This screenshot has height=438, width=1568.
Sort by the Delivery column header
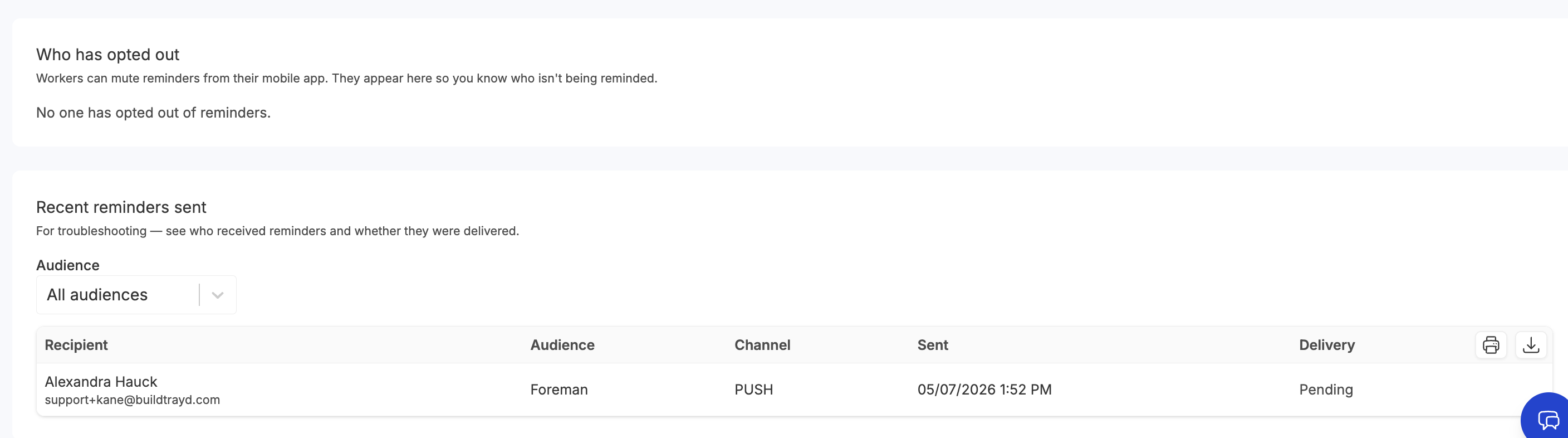[x=1326, y=345]
